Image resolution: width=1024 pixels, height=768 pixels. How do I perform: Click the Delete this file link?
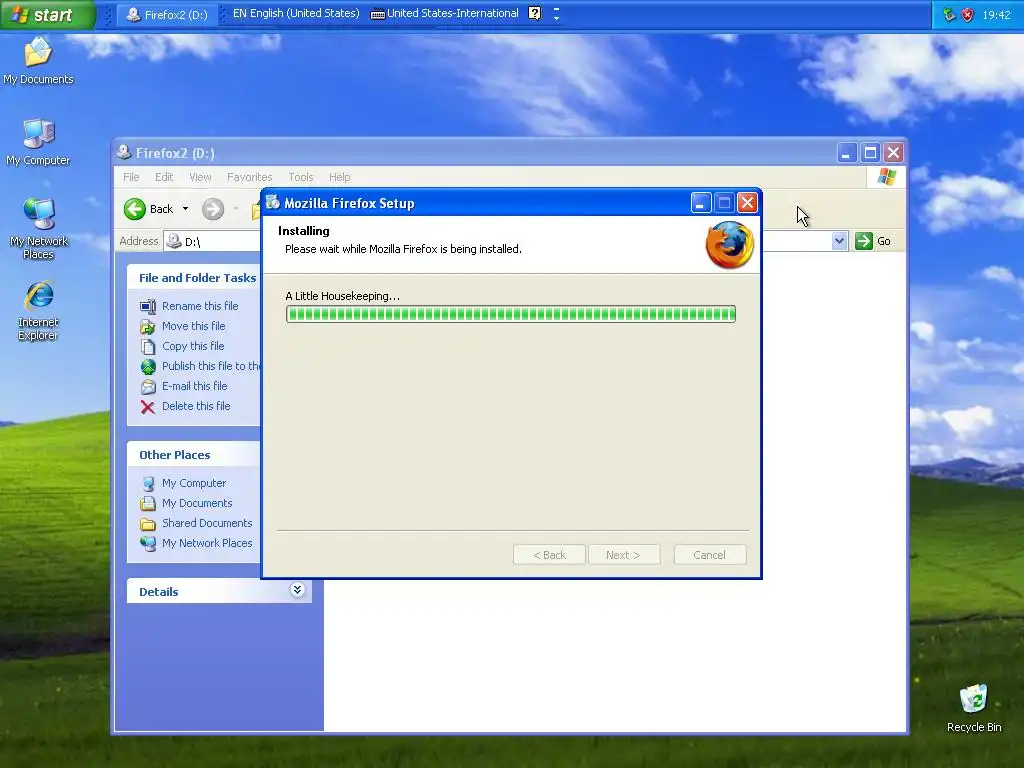tap(196, 406)
